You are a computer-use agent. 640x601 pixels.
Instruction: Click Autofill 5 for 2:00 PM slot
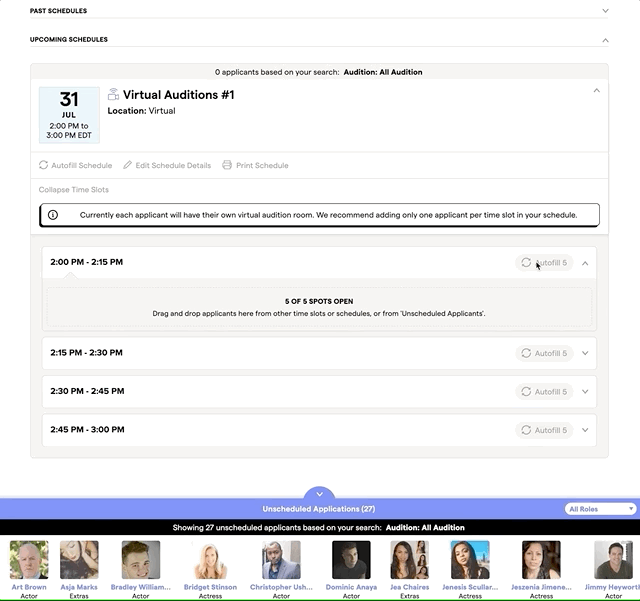(544, 263)
